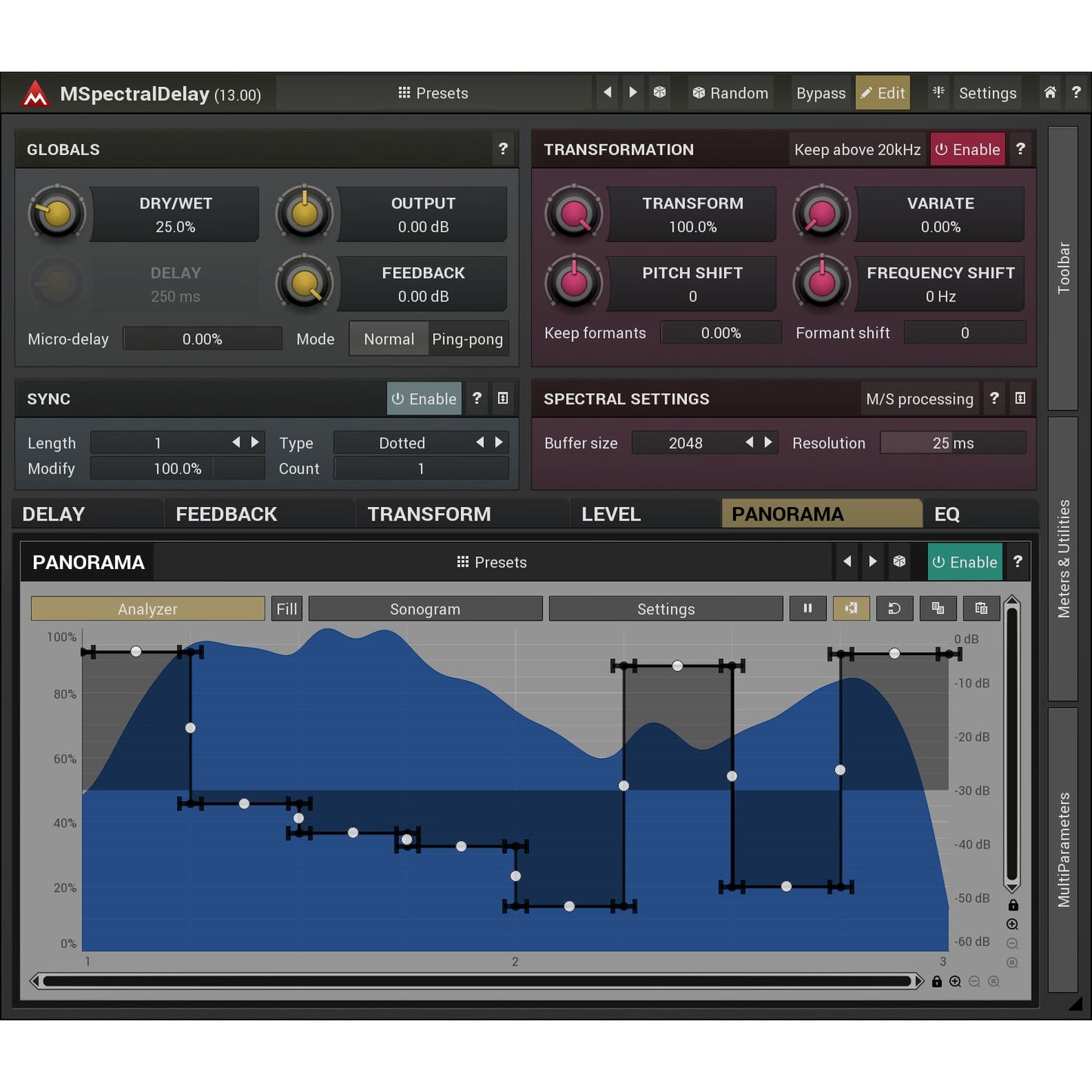The width and height of the screenshot is (1092, 1092).
Task: Bypass the plugin
Action: pyautogui.click(x=821, y=92)
